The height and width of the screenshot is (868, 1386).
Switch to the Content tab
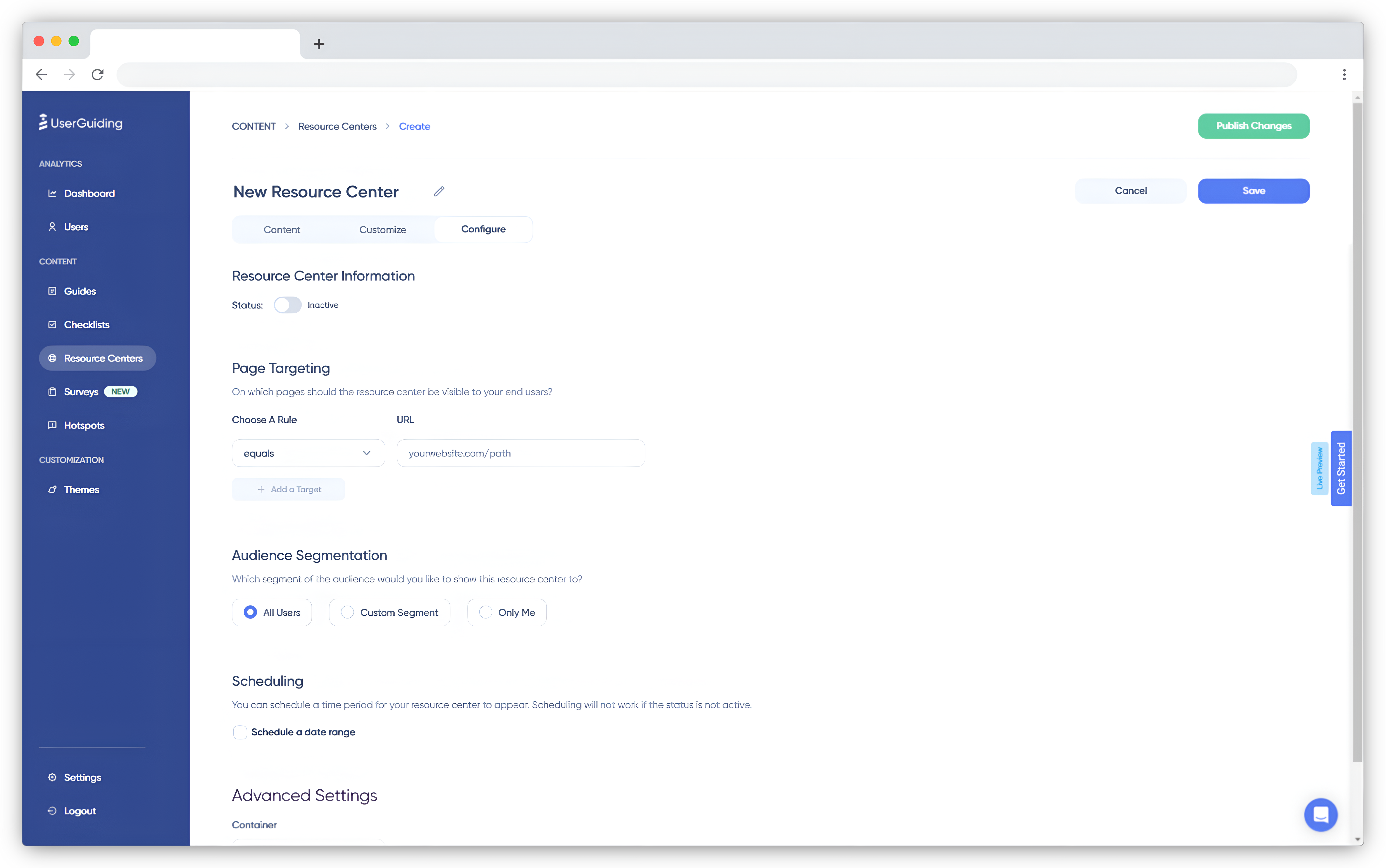(x=281, y=229)
